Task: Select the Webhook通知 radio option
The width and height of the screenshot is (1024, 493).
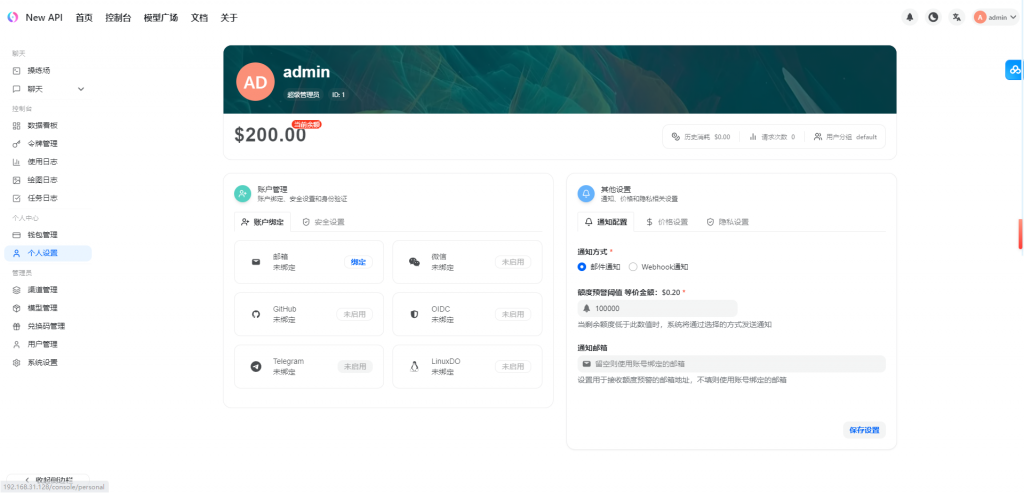Action: pos(633,266)
